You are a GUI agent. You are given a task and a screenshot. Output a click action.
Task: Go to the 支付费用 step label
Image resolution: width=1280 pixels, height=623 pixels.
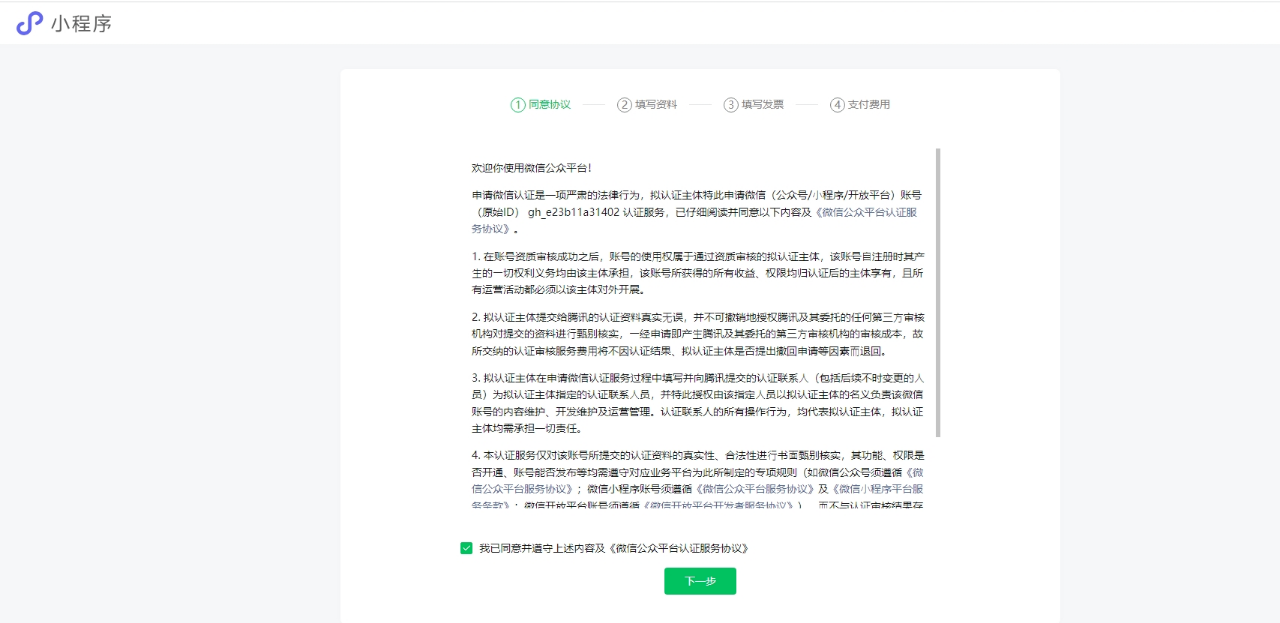(x=869, y=105)
